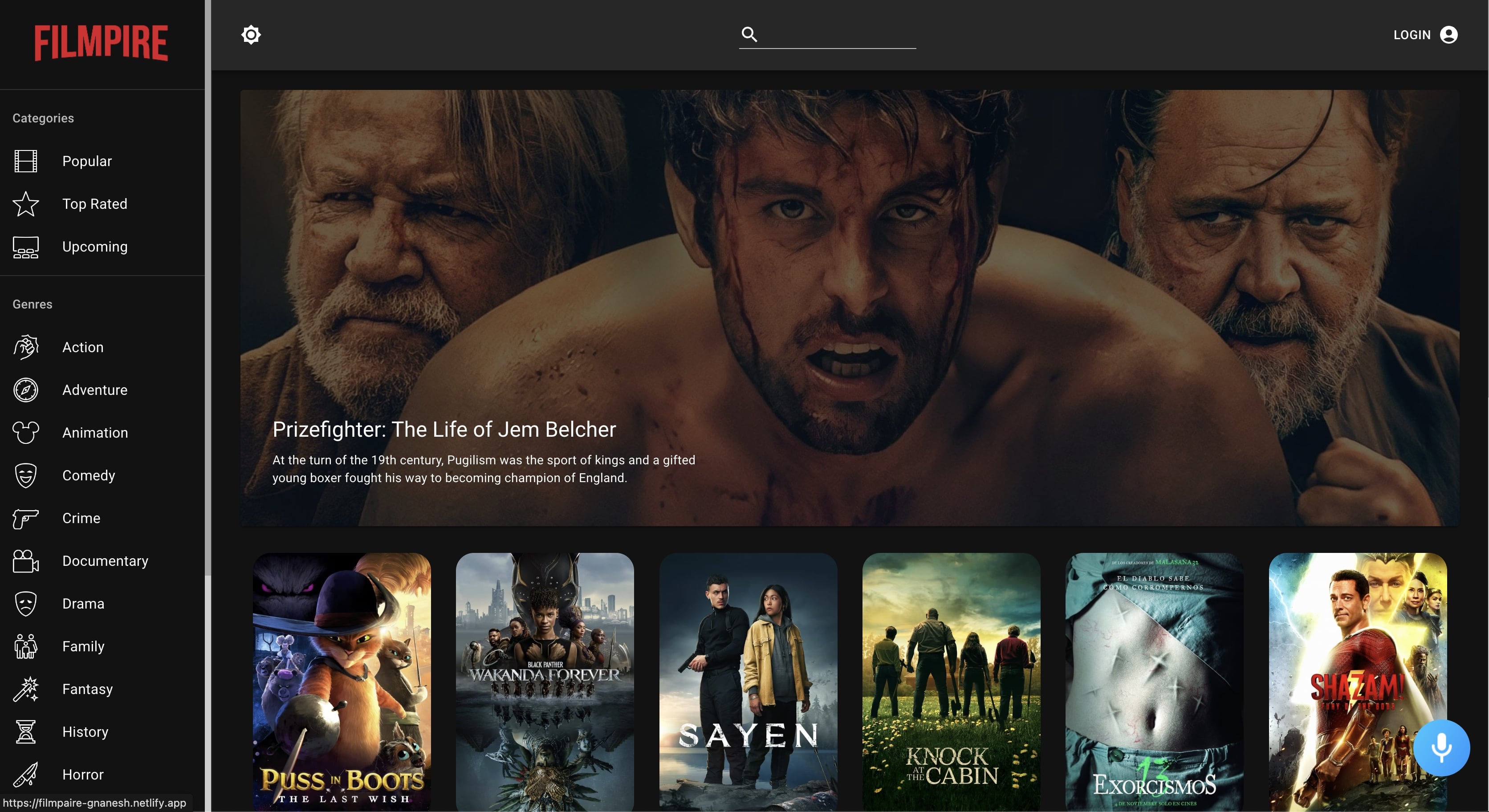Click the Action genre fist icon
The image size is (1489, 812).
(x=25, y=347)
